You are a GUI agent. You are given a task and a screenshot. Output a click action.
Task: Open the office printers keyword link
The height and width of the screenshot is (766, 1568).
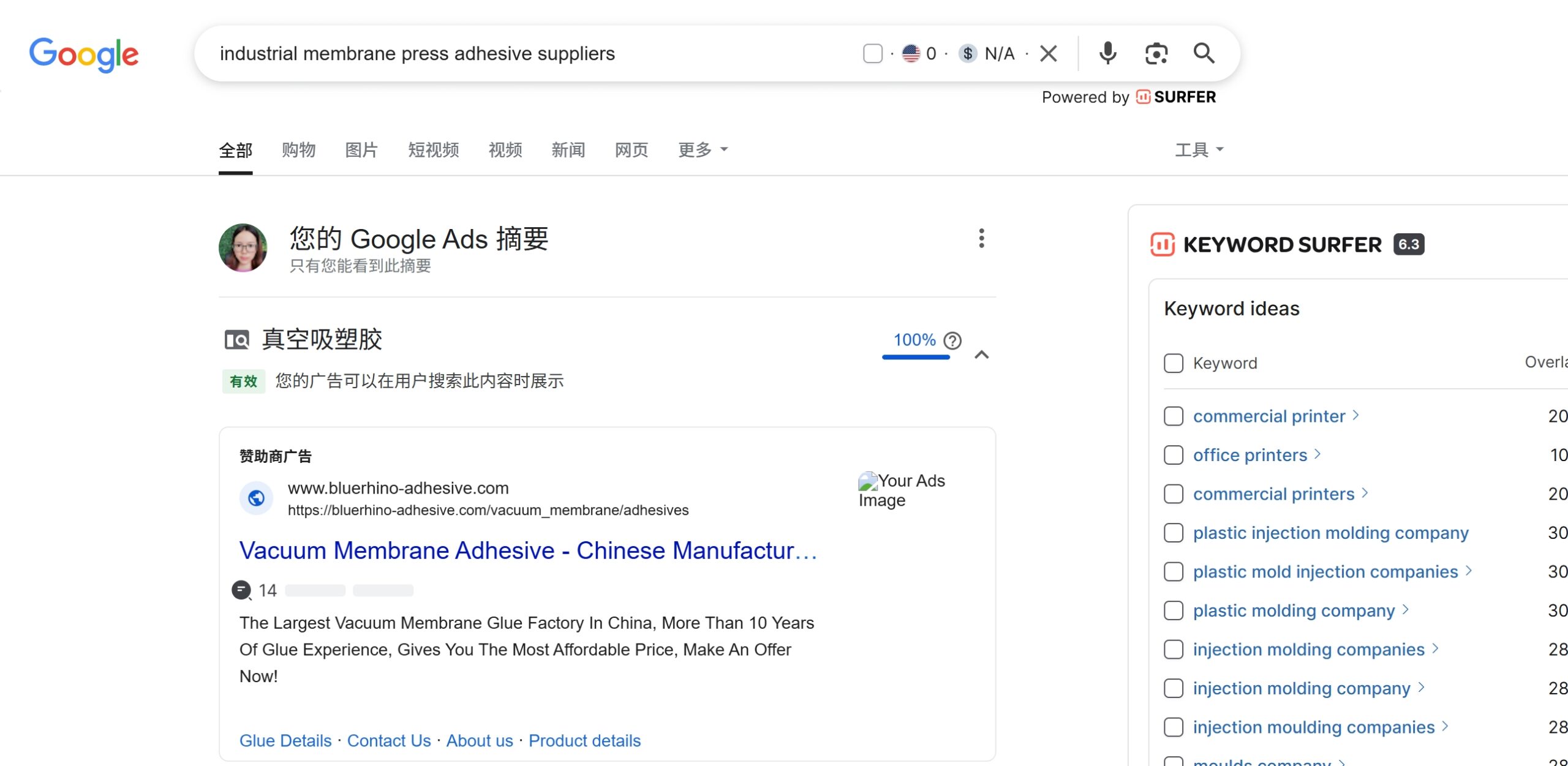1250,455
